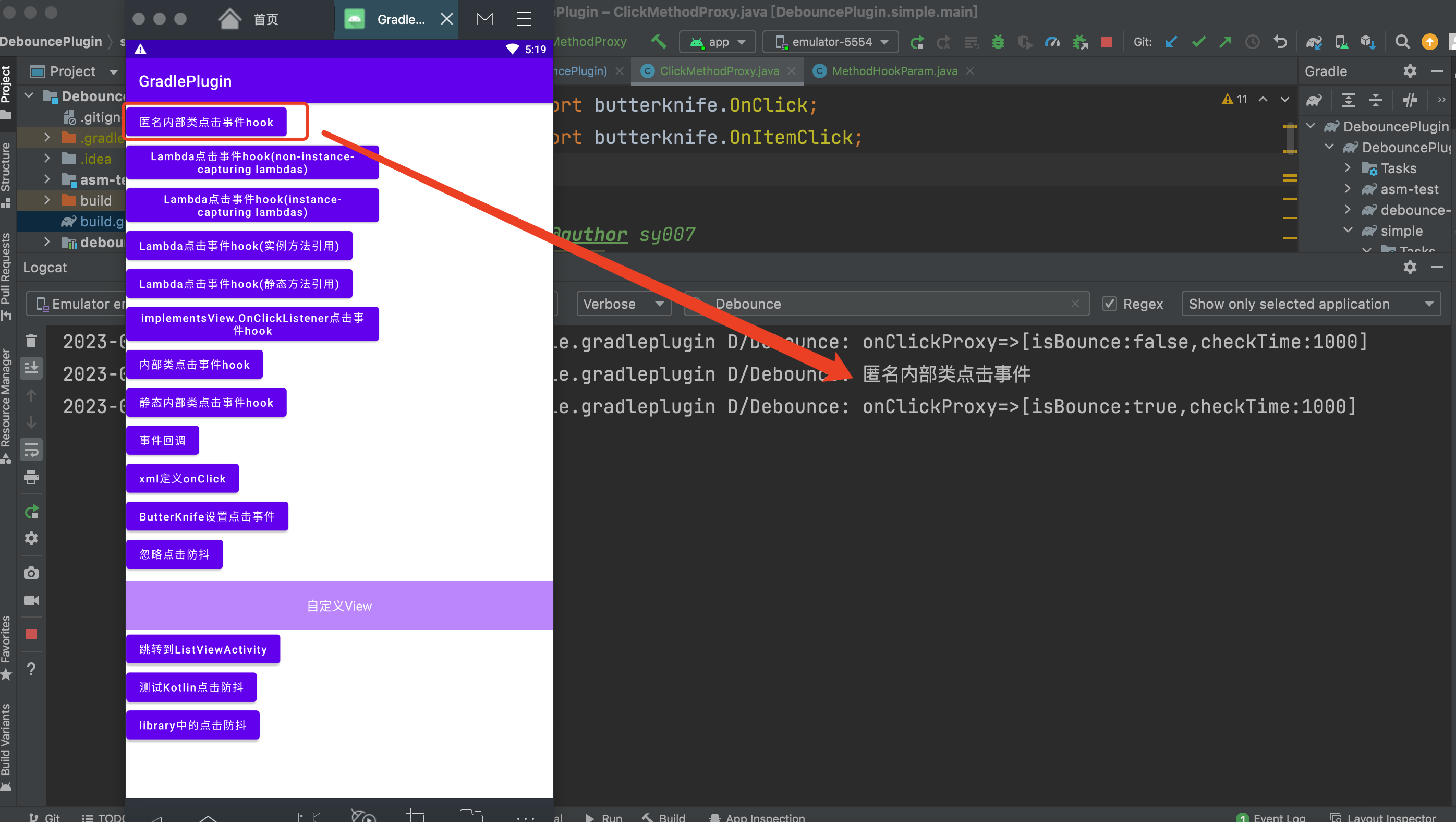Click logcat print icon
This screenshot has height=822, width=1456.
pyautogui.click(x=31, y=478)
